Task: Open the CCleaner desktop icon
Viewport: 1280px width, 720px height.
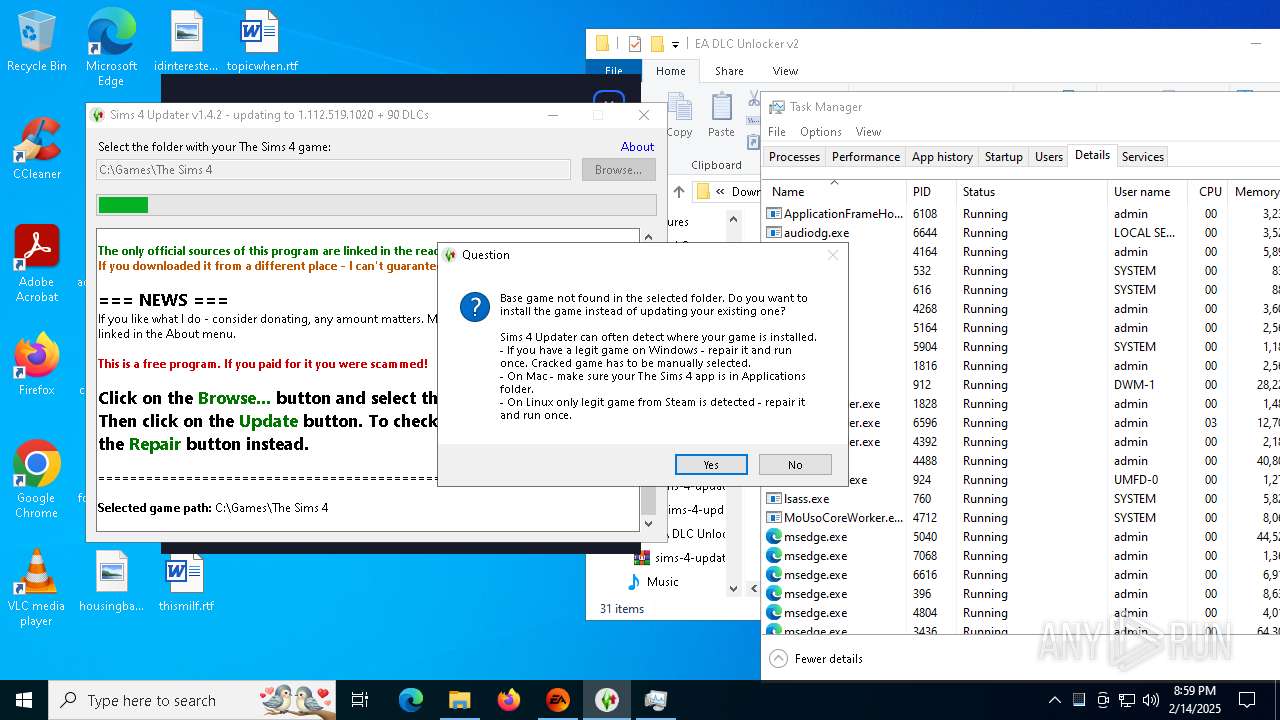Action: coord(37,149)
